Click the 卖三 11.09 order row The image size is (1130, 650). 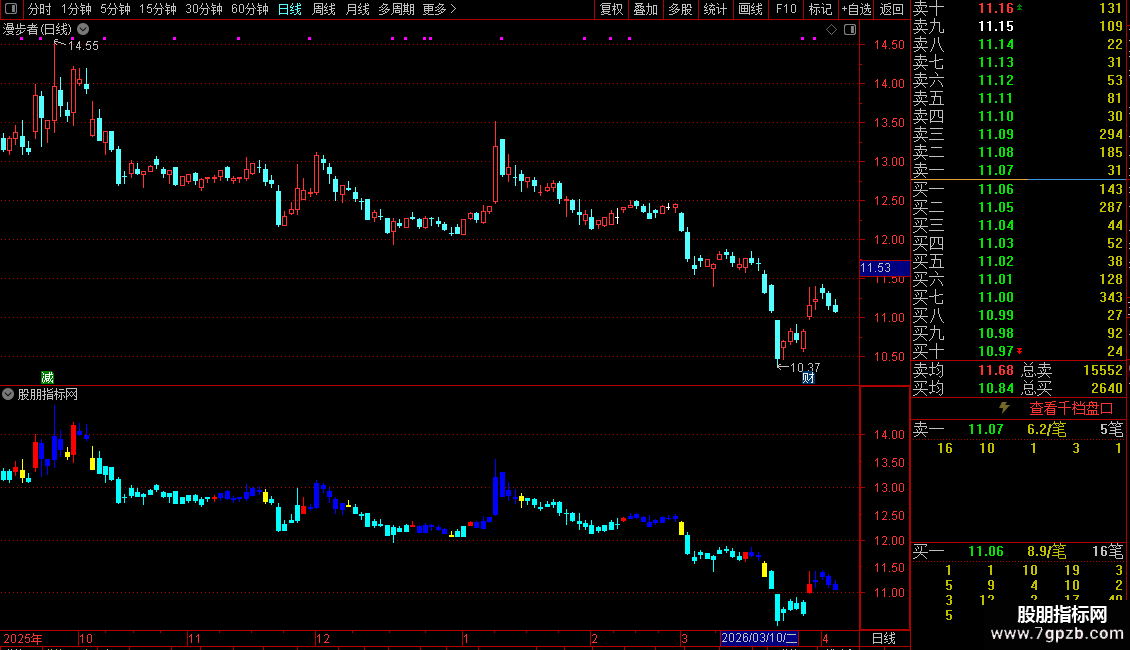(x=1018, y=134)
